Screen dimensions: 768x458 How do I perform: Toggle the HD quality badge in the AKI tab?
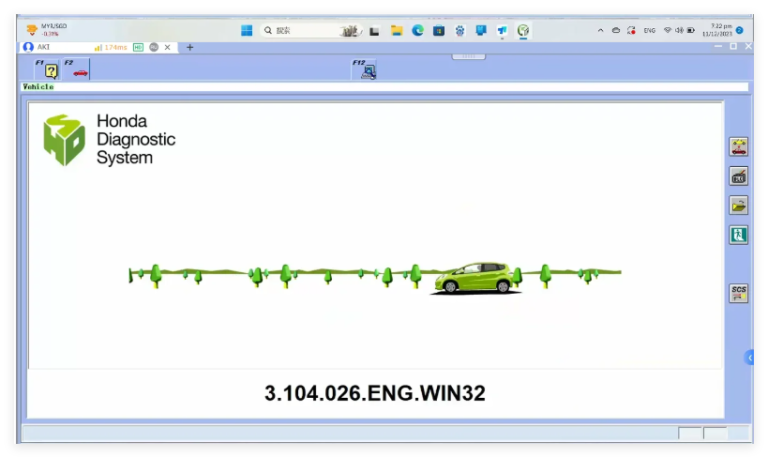tap(138, 48)
